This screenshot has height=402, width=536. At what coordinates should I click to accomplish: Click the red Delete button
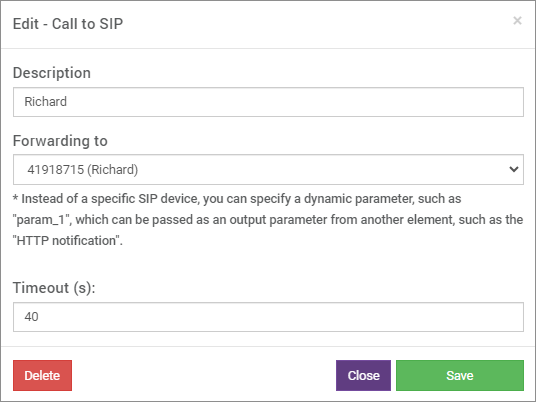click(42, 375)
